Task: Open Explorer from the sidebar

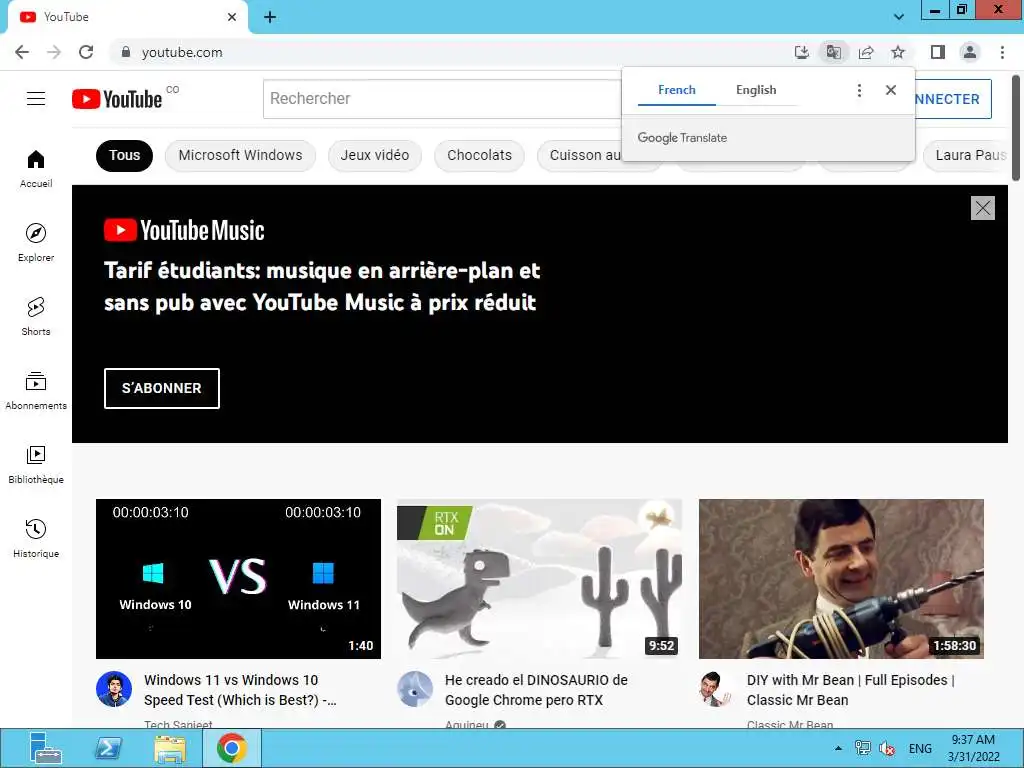Action: click(36, 243)
